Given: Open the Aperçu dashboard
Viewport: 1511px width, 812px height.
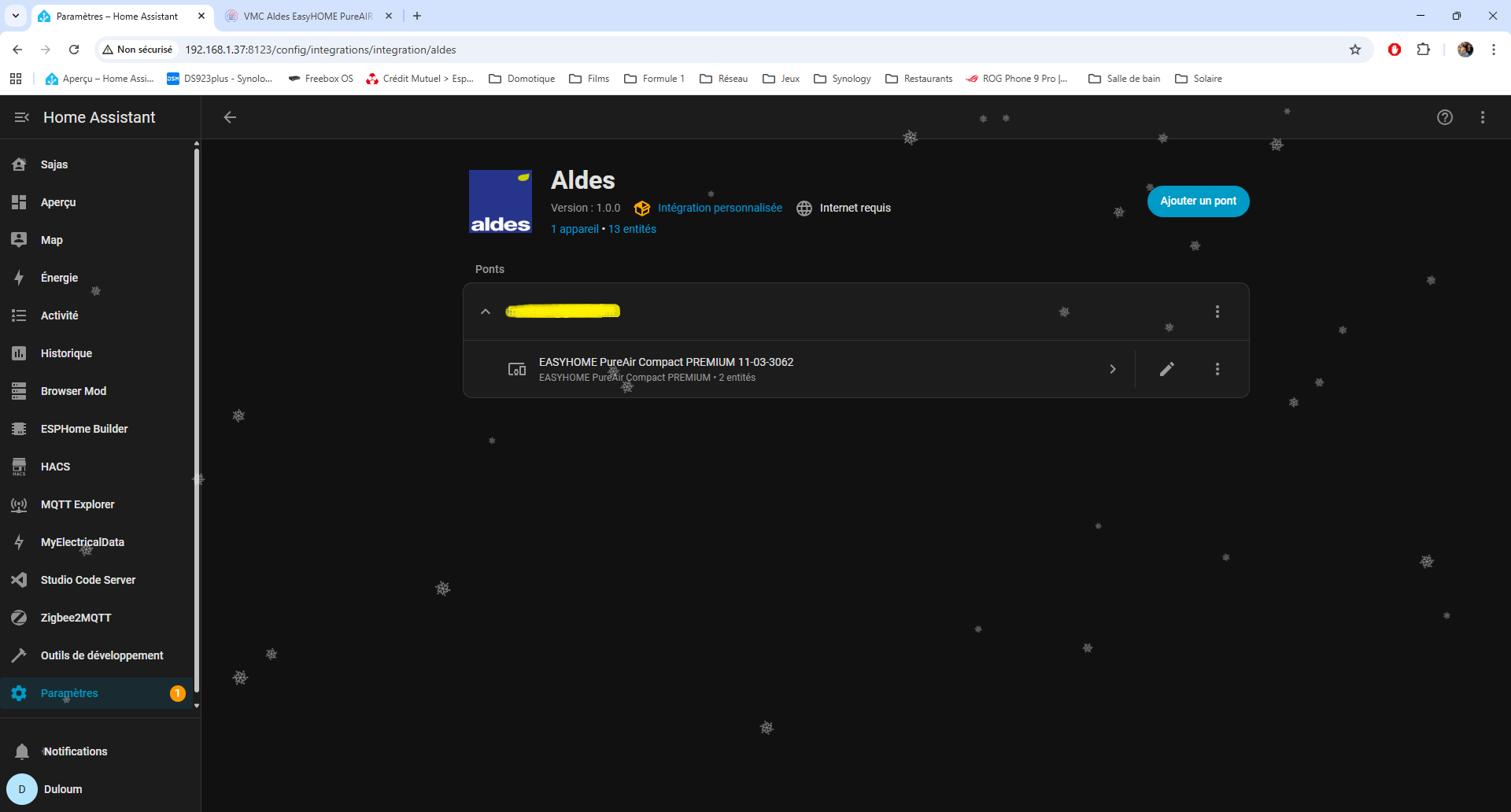Looking at the screenshot, I should coord(97,202).
